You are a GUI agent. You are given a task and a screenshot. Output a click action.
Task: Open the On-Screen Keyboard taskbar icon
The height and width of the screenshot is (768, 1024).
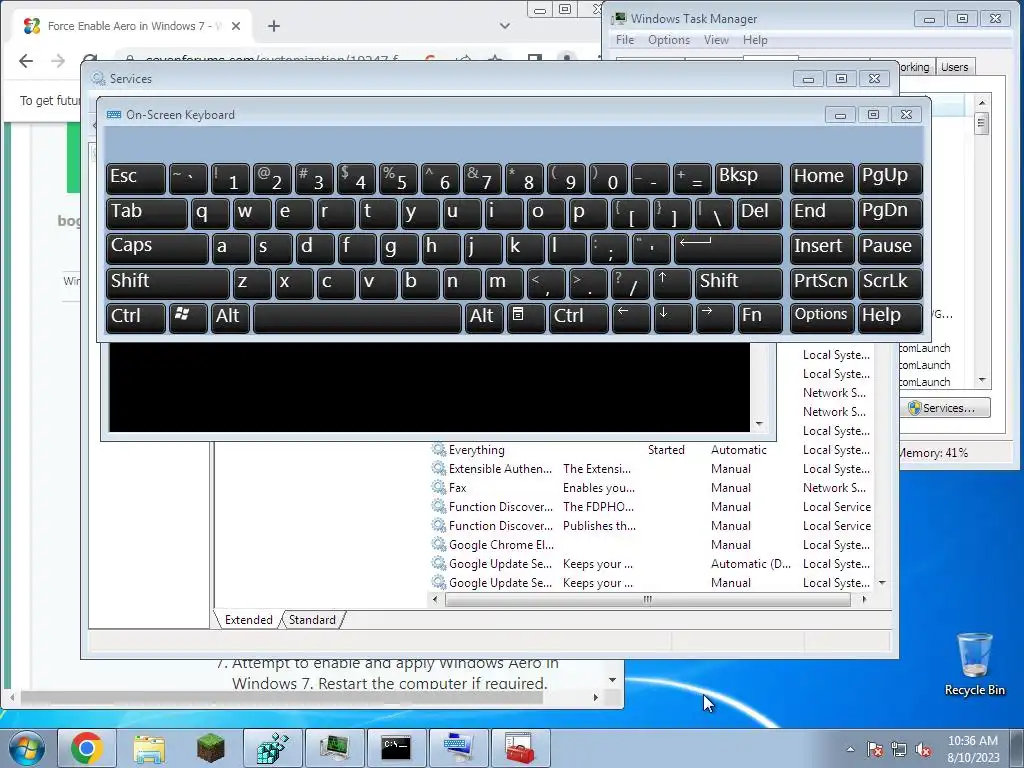[458, 748]
